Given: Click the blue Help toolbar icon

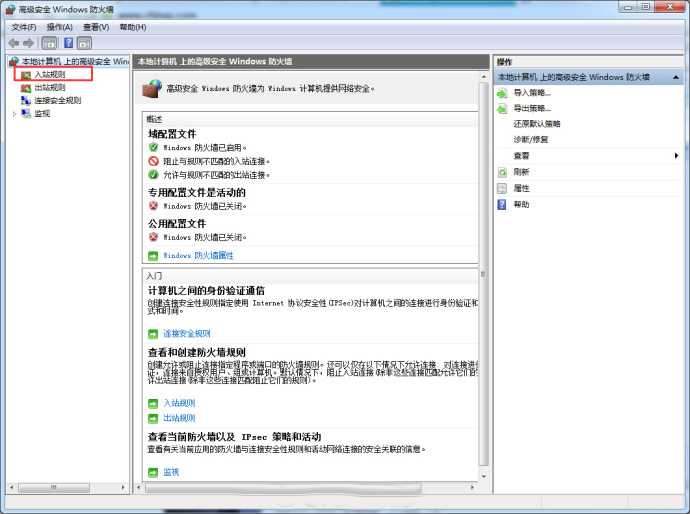Looking at the screenshot, I should coord(69,43).
